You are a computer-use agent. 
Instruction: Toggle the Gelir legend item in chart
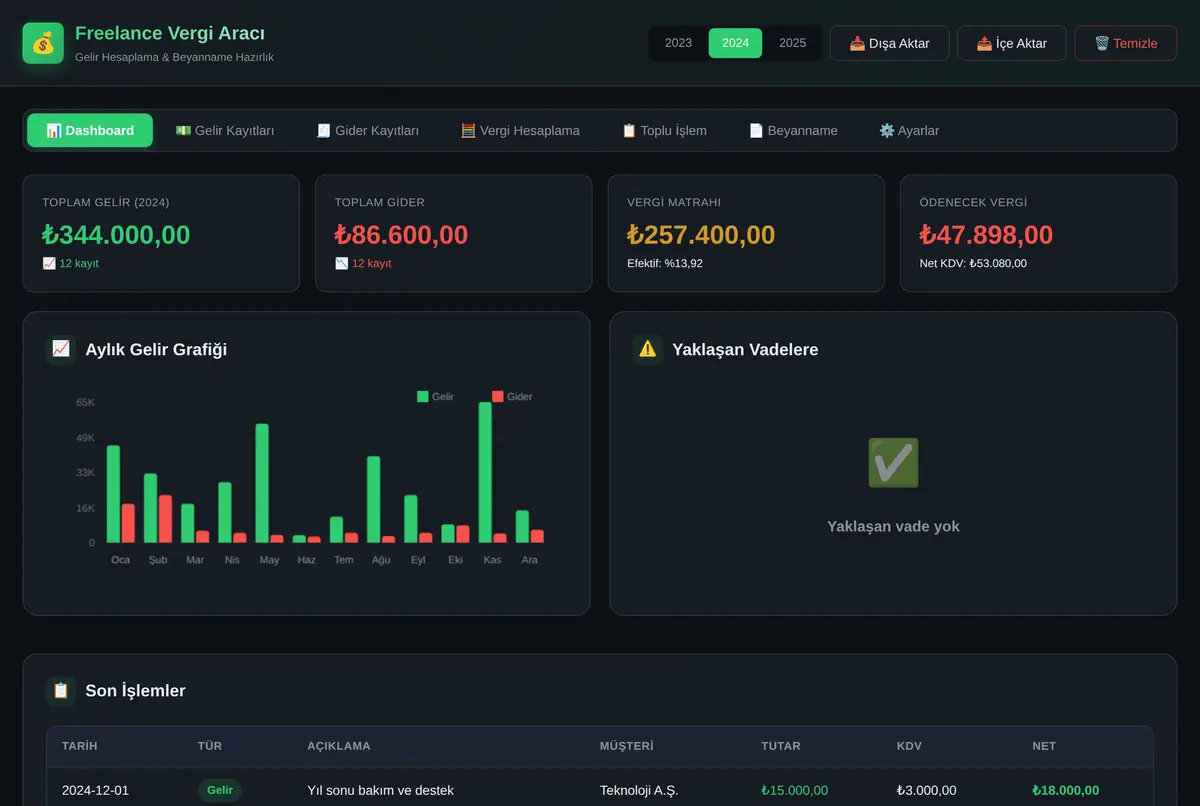[435, 397]
